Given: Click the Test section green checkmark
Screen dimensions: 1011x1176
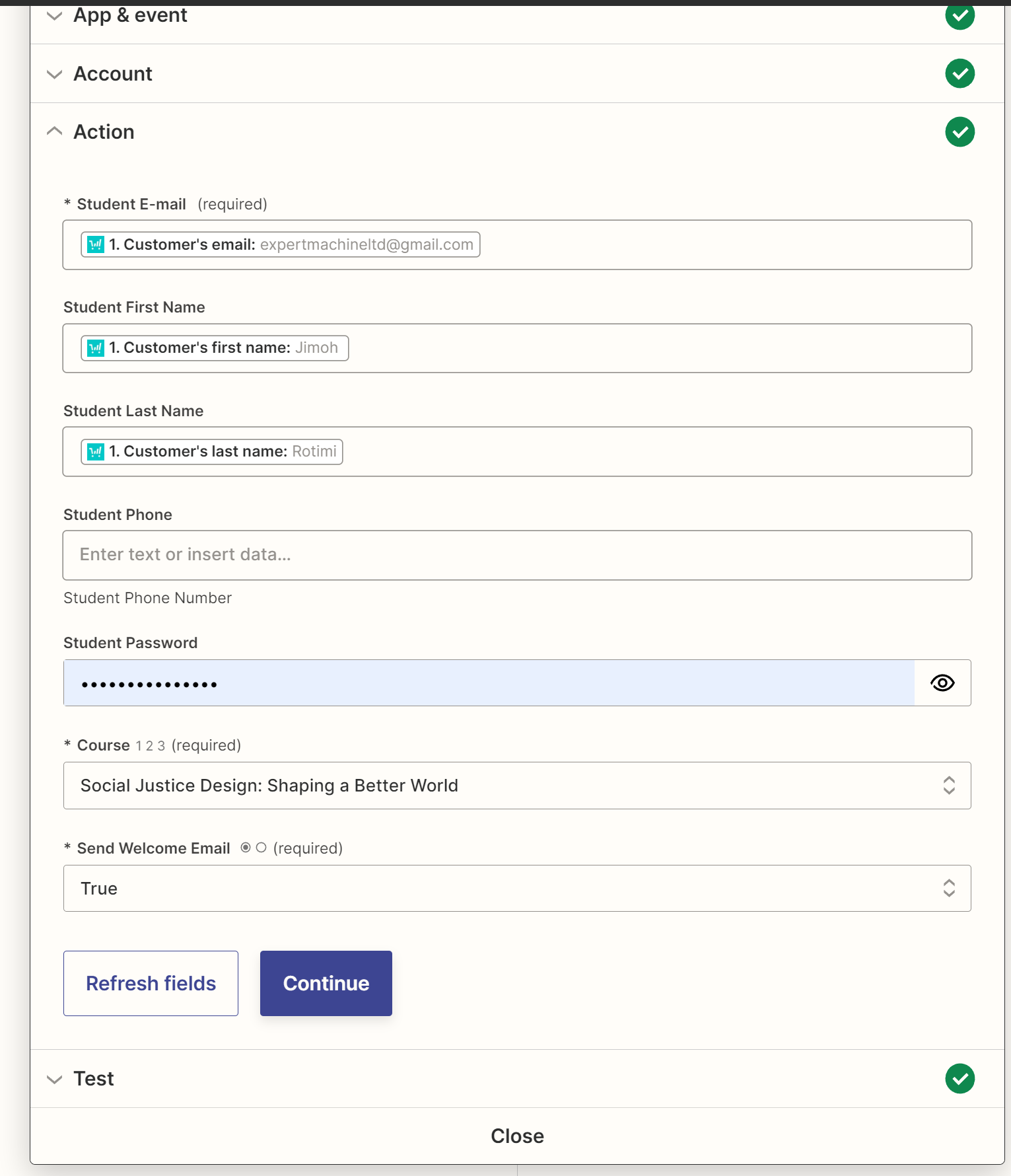Looking at the screenshot, I should click(x=959, y=1079).
